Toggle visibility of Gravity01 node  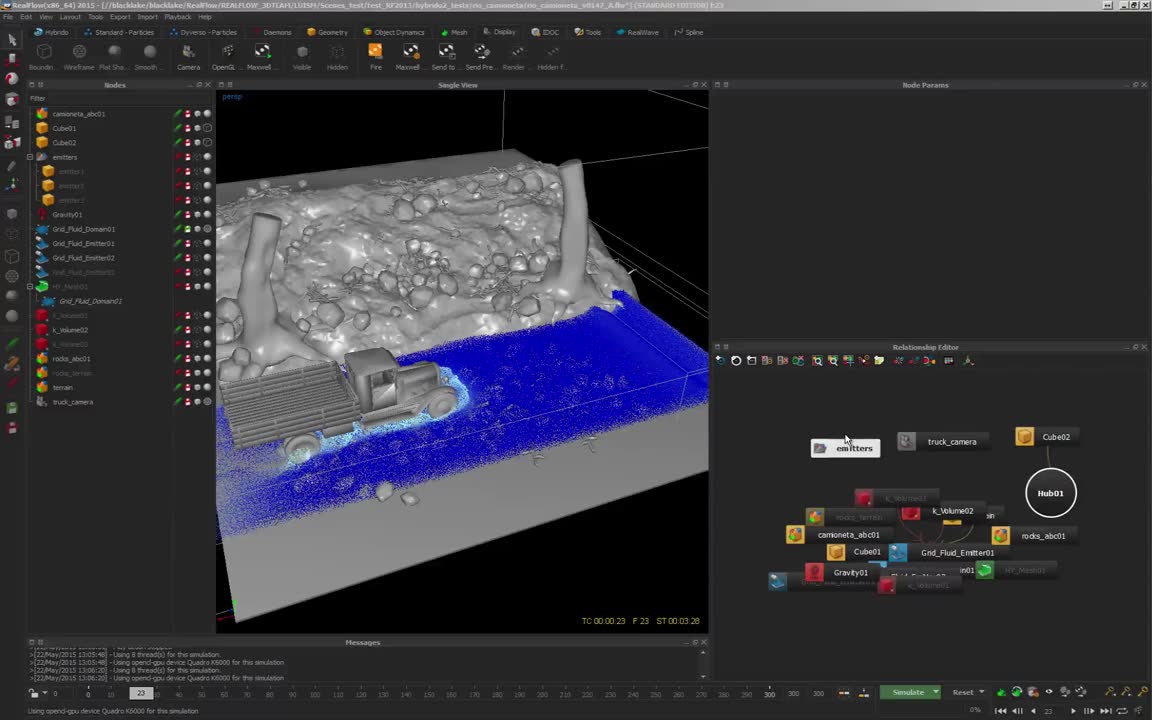coord(197,215)
